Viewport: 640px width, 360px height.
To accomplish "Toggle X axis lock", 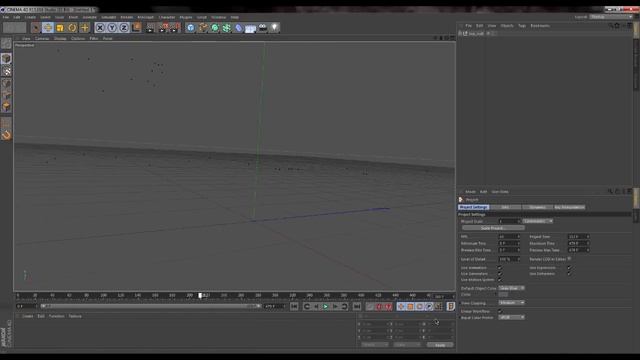I will pos(100,28).
